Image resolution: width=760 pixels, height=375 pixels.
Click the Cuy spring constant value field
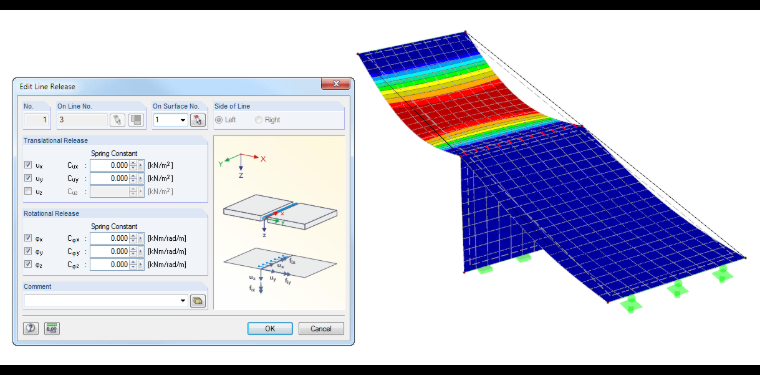click(x=110, y=178)
